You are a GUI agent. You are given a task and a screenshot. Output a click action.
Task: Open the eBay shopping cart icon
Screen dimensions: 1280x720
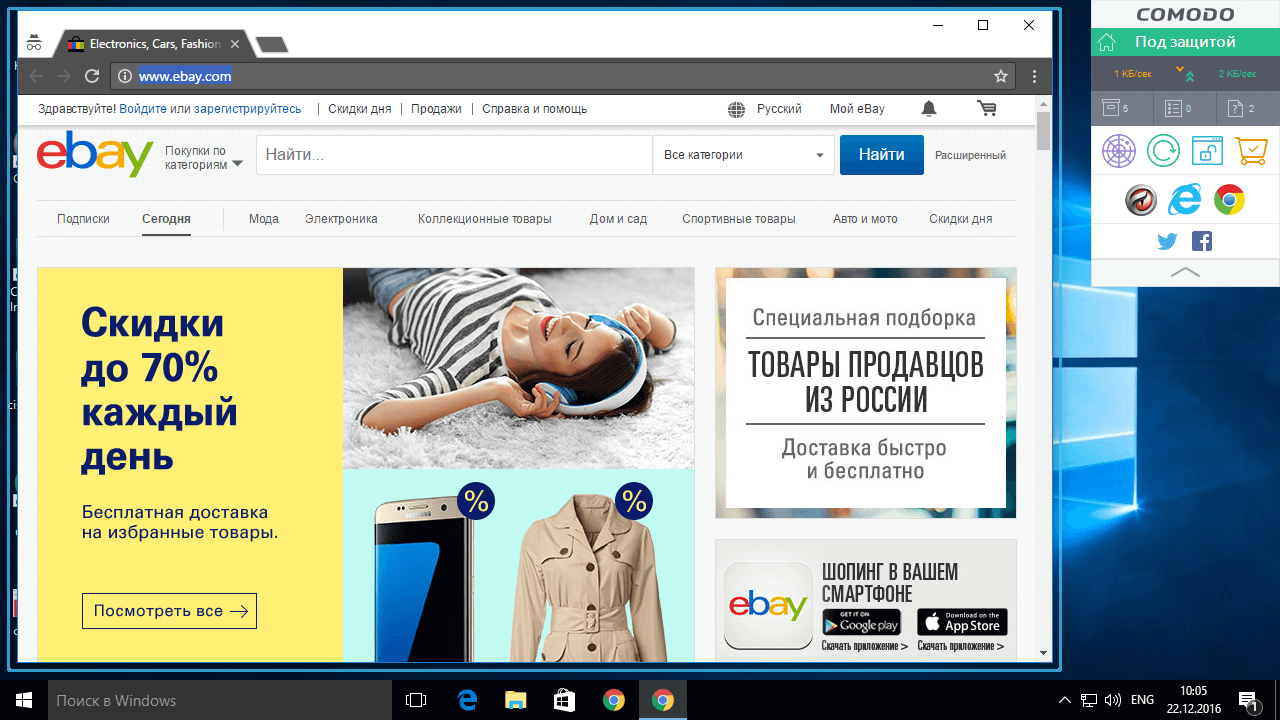(987, 108)
